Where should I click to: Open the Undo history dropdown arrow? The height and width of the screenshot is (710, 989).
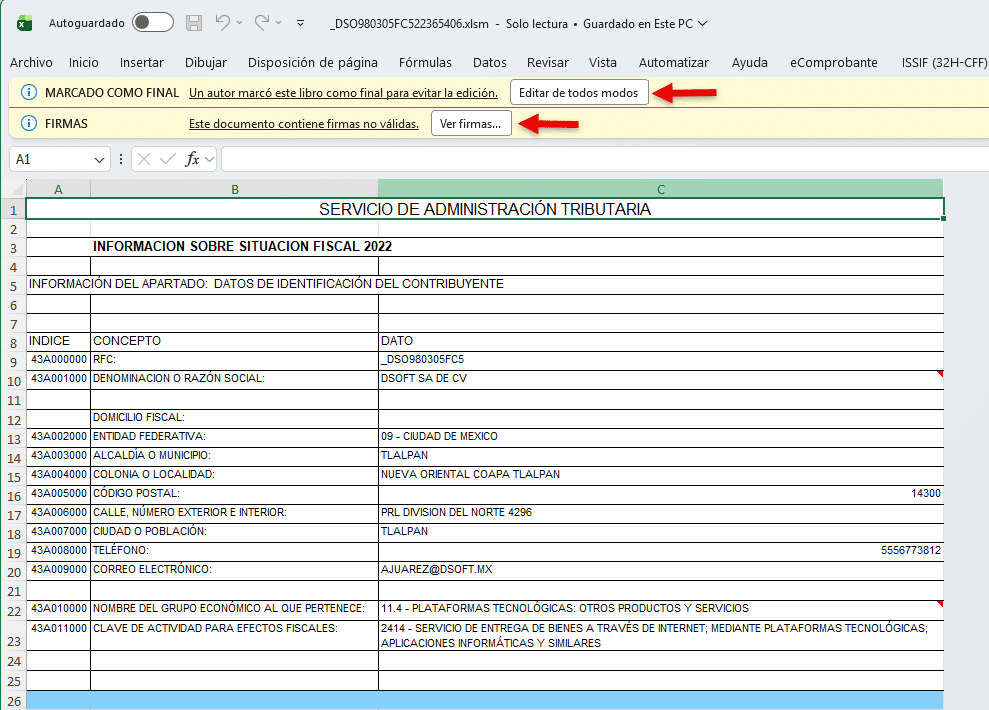tap(241, 22)
